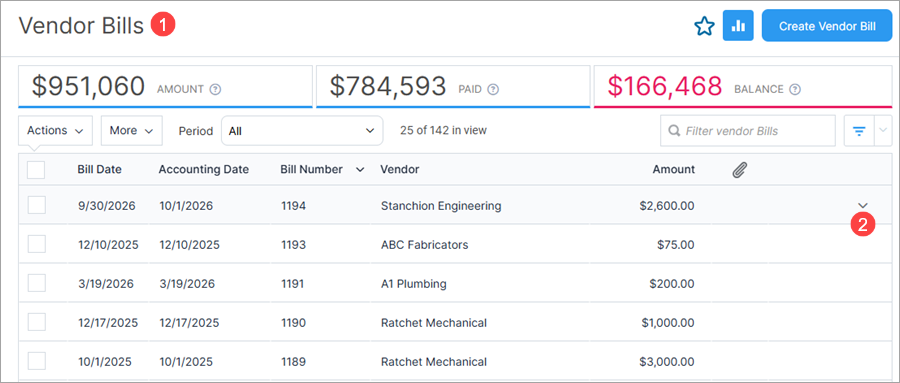Open the bar chart reports icon

pyautogui.click(x=738, y=26)
